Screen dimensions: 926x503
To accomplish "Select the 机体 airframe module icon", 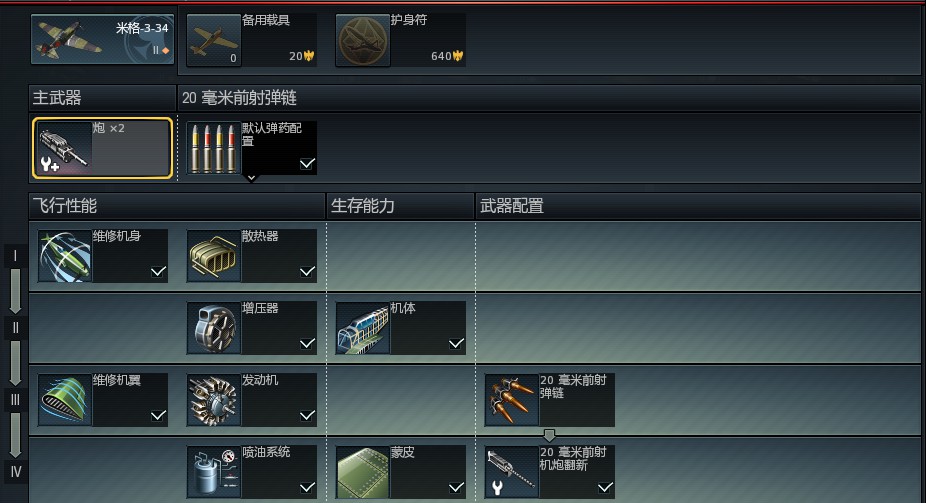I will click(363, 328).
